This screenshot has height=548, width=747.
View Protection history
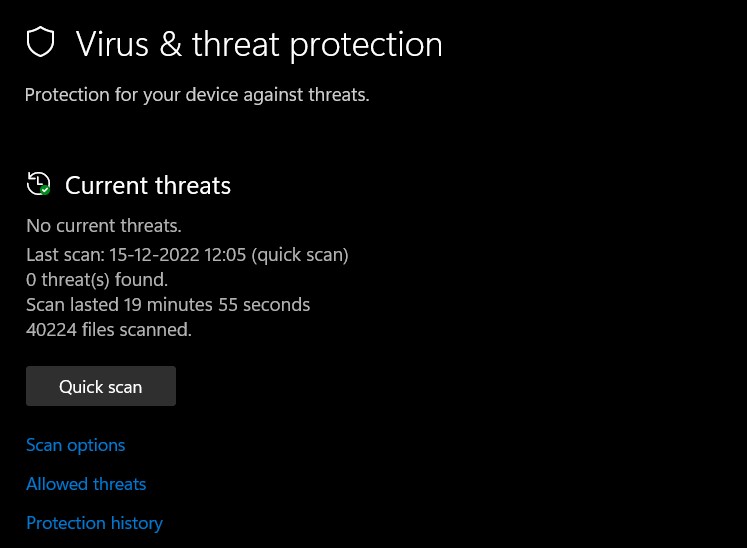coord(94,523)
